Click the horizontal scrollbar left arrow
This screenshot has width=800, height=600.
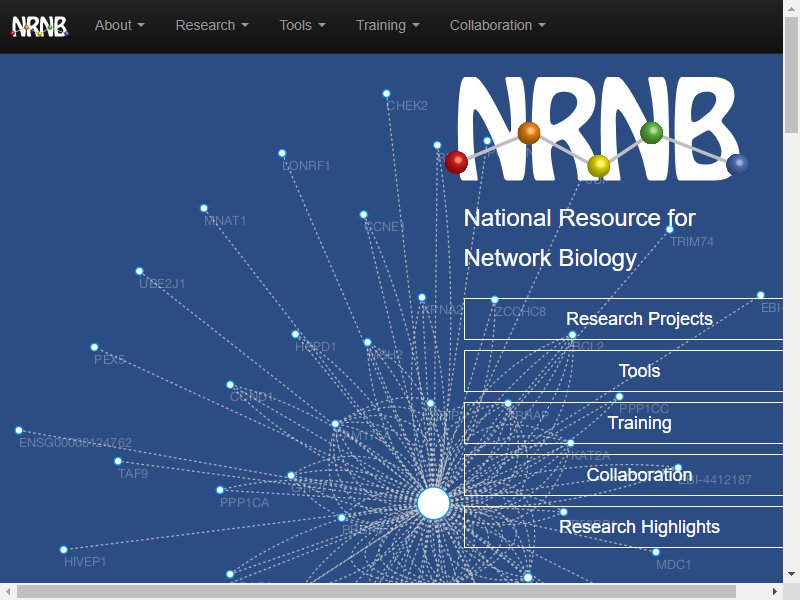[8, 592]
